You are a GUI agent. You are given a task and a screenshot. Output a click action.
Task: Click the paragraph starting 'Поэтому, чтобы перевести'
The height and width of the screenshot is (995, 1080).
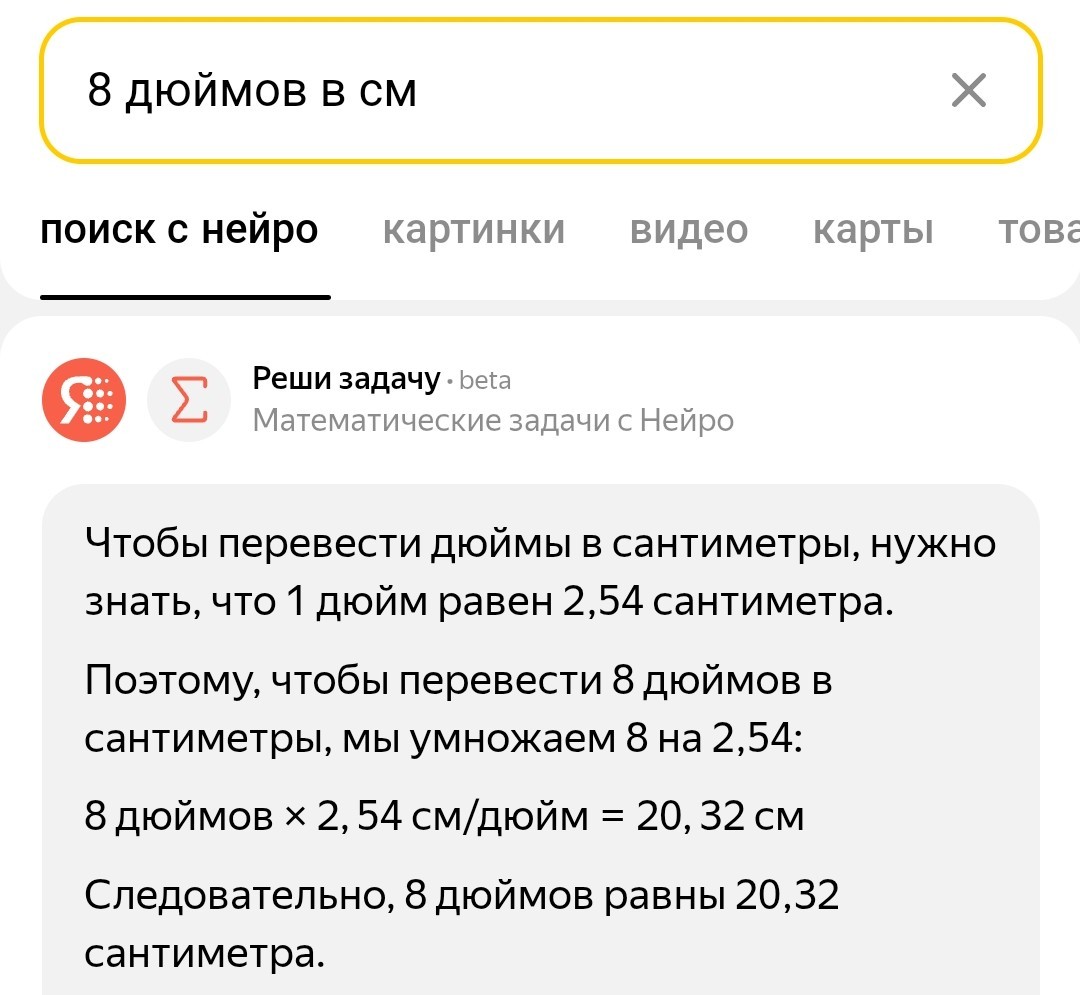click(x=458, y=709)
